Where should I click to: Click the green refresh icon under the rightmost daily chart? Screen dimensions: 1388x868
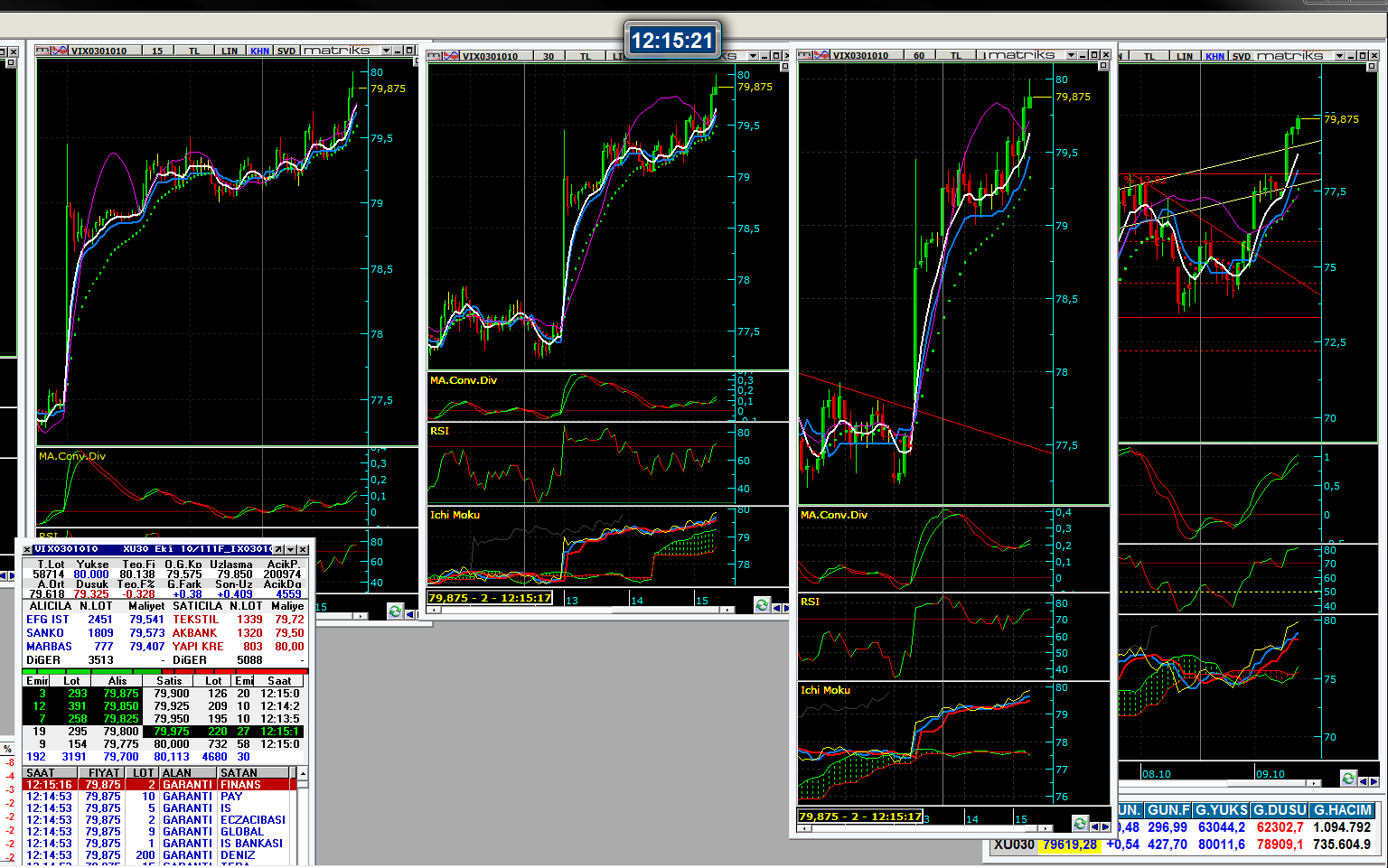click(x=1348, y=778)
